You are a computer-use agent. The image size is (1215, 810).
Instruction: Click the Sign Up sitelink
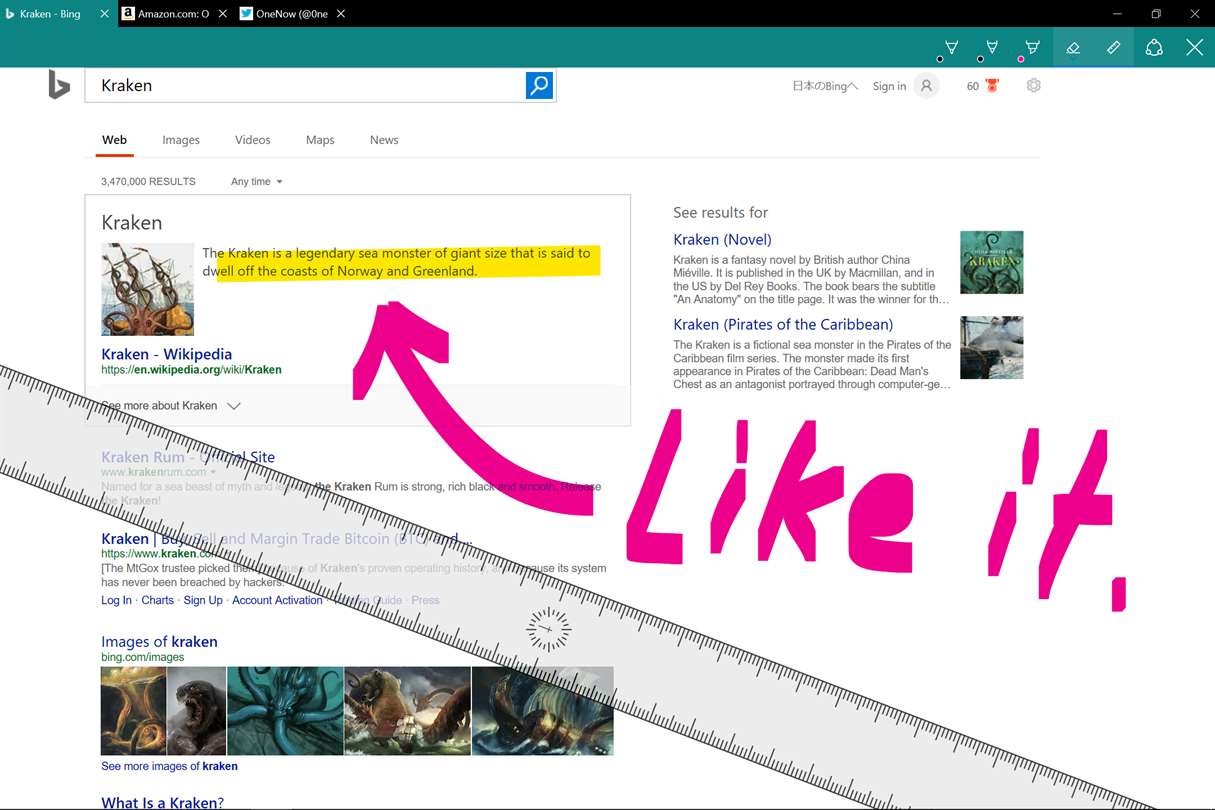point(203,600)
